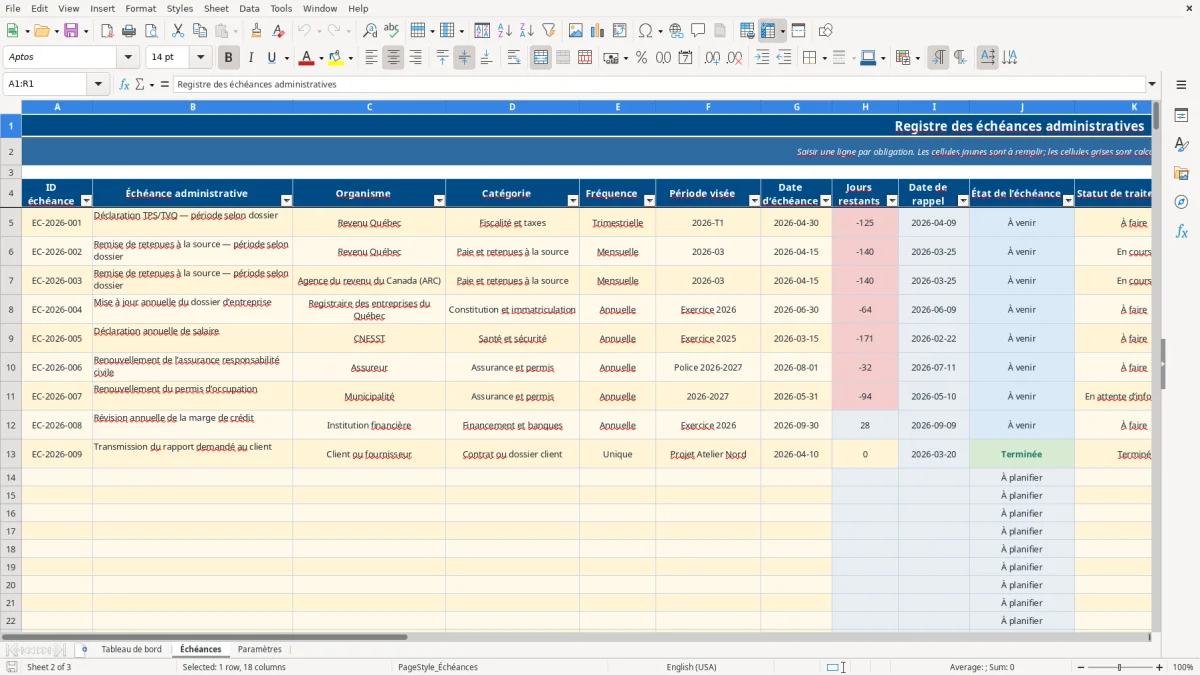Open the sidebar Navigator panel
Viewport: 1200px width, 675px height.
1181,202
